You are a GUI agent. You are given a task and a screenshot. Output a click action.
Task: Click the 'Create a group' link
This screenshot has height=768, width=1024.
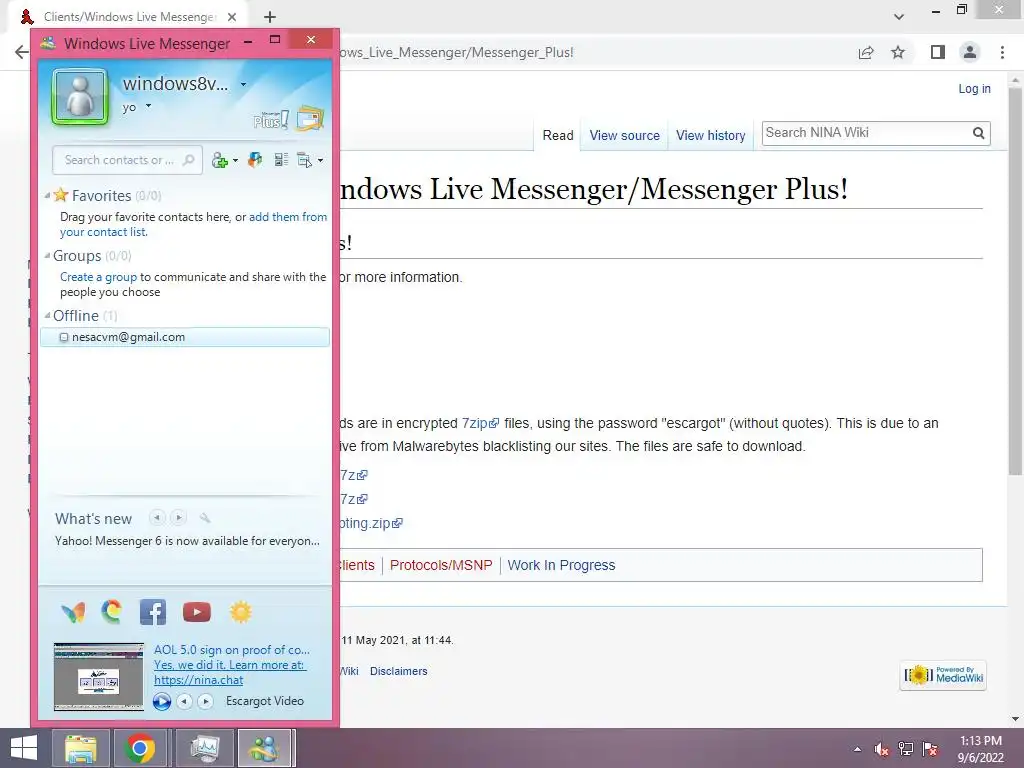coord(99,277)
